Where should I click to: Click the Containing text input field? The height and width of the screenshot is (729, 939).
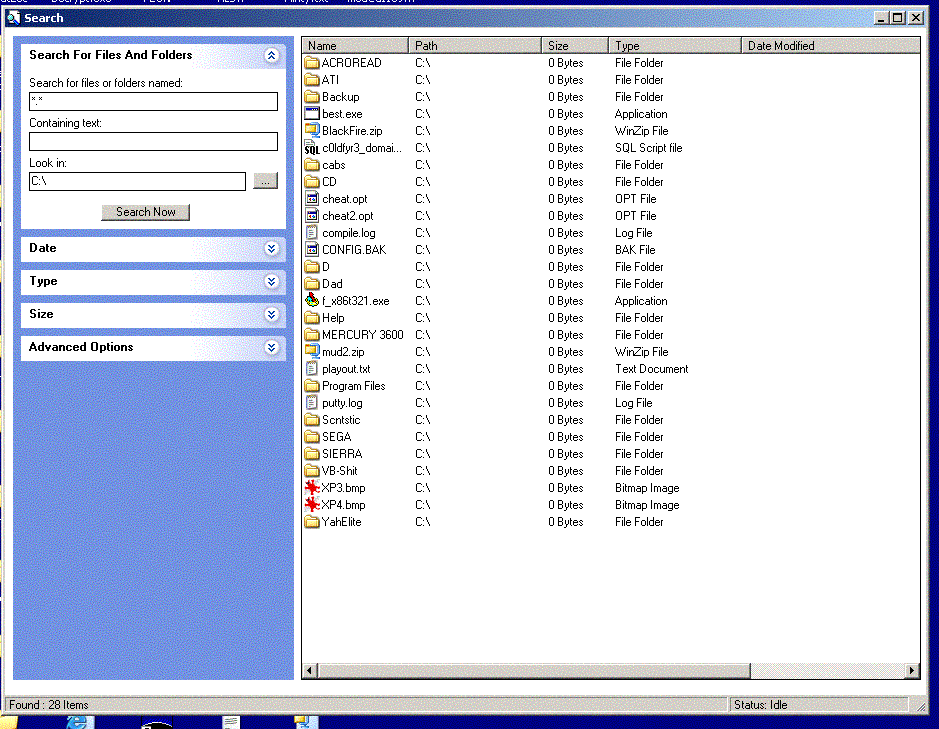click(x=153, y=142)
